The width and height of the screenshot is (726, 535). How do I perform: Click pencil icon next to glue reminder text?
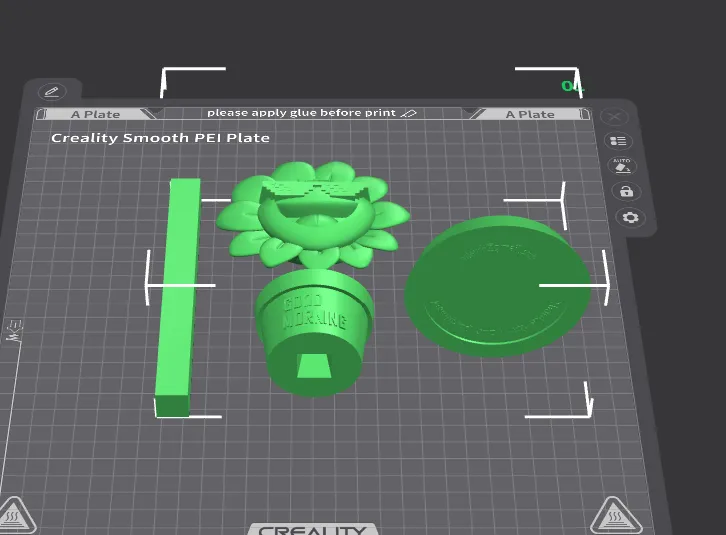pos(409,113)
